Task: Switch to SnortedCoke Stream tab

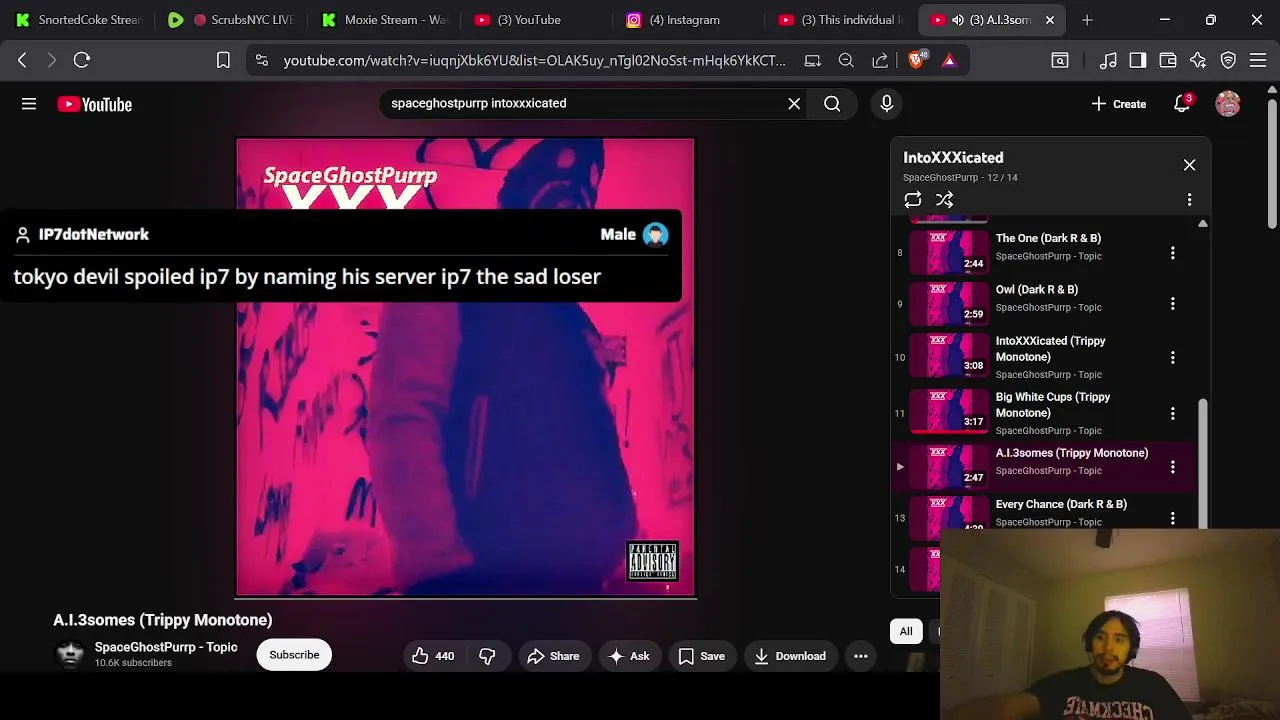Action: [78, 20]
